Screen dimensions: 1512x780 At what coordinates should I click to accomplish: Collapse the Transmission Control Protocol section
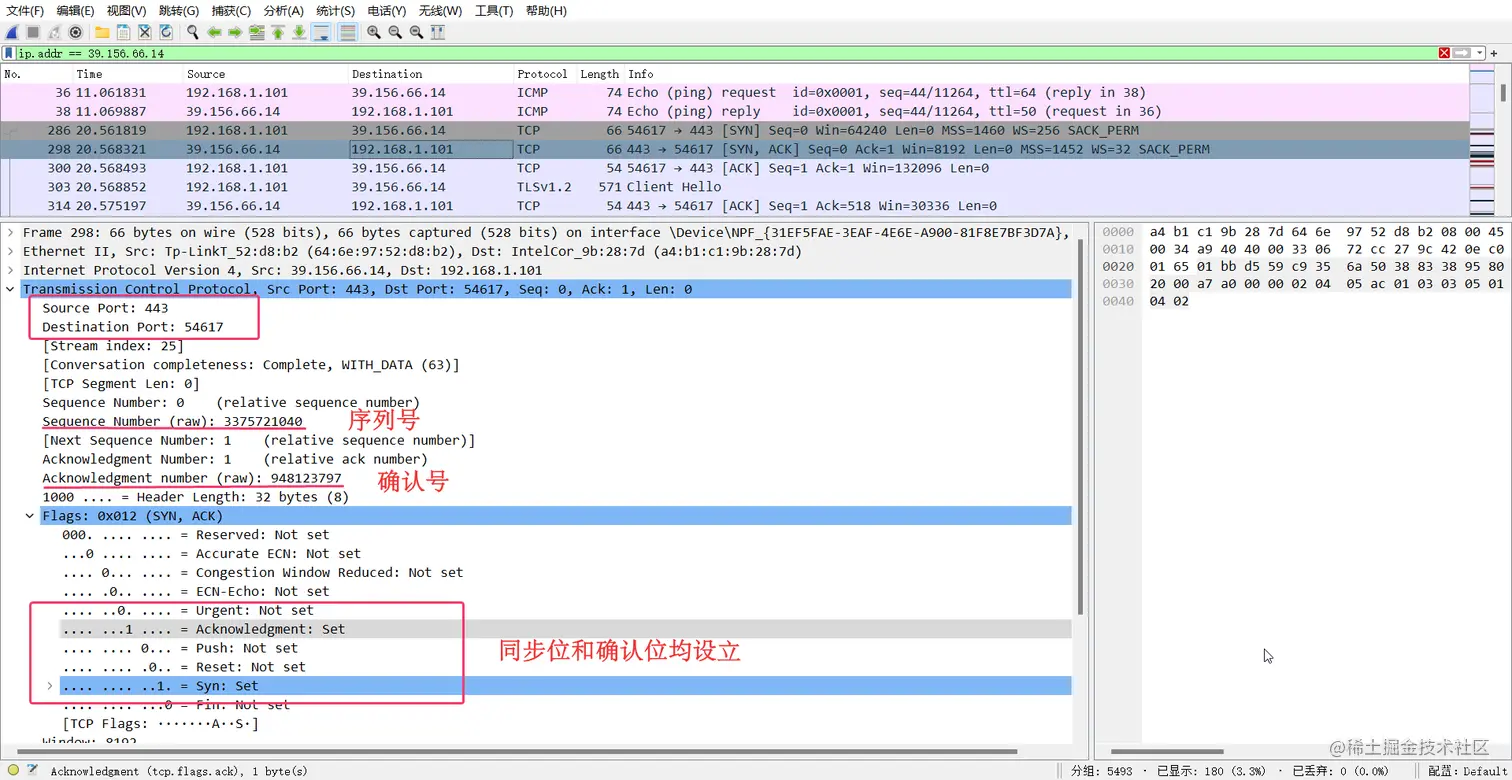11,289
